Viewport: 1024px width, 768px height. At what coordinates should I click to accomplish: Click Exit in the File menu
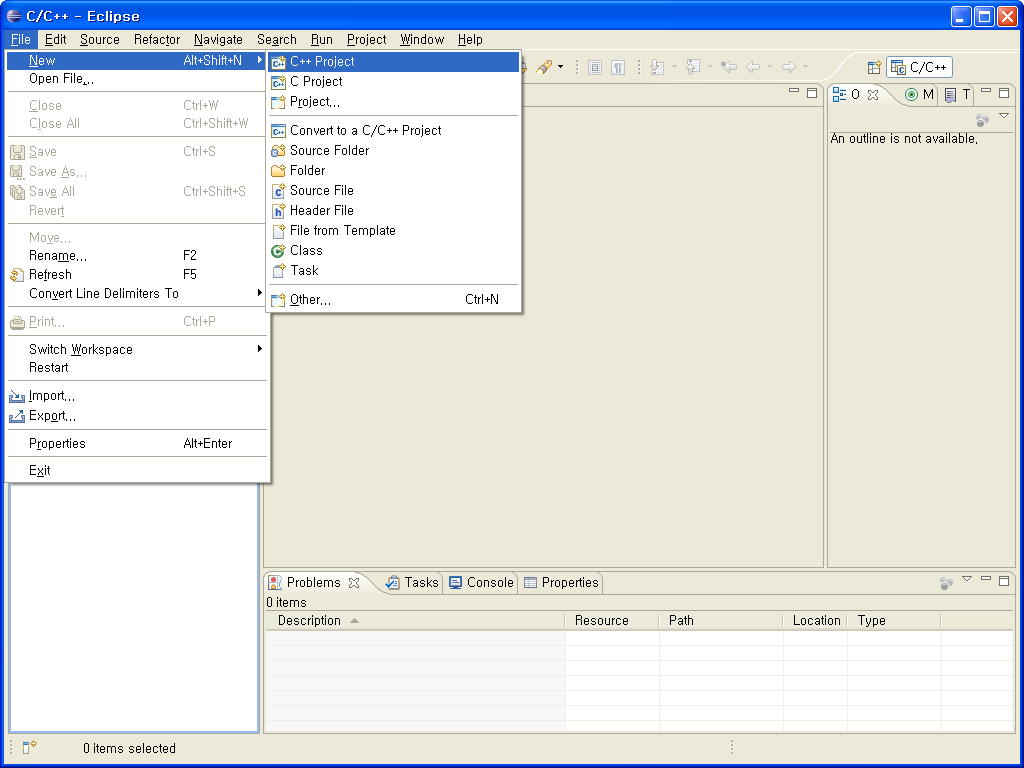[136, 470]
